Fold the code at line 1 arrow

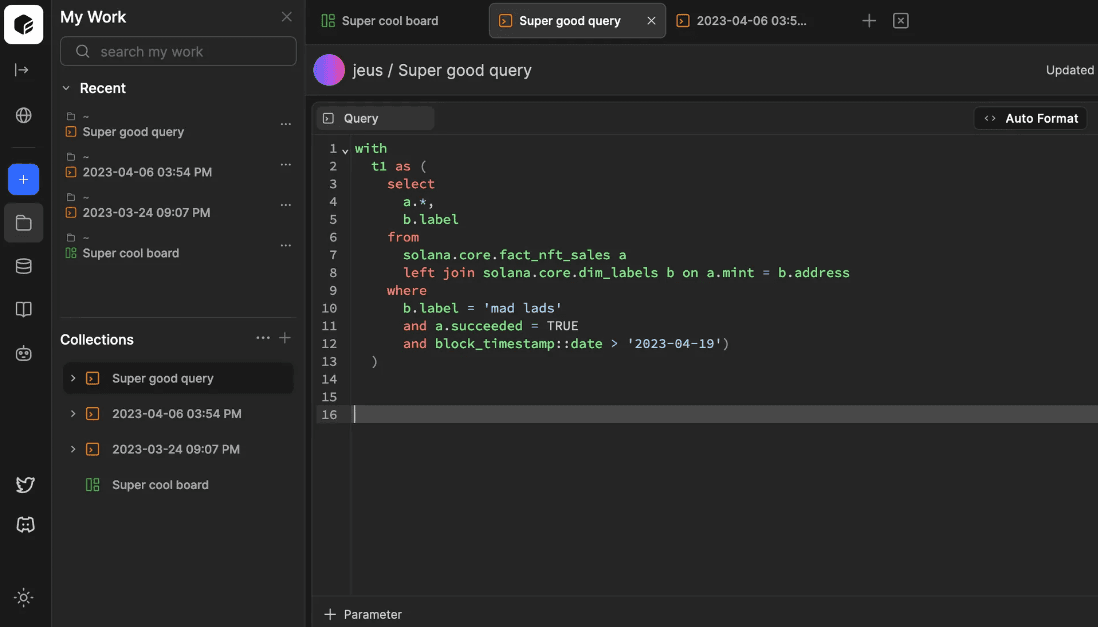pyautogui.click(x=345, y=150)
